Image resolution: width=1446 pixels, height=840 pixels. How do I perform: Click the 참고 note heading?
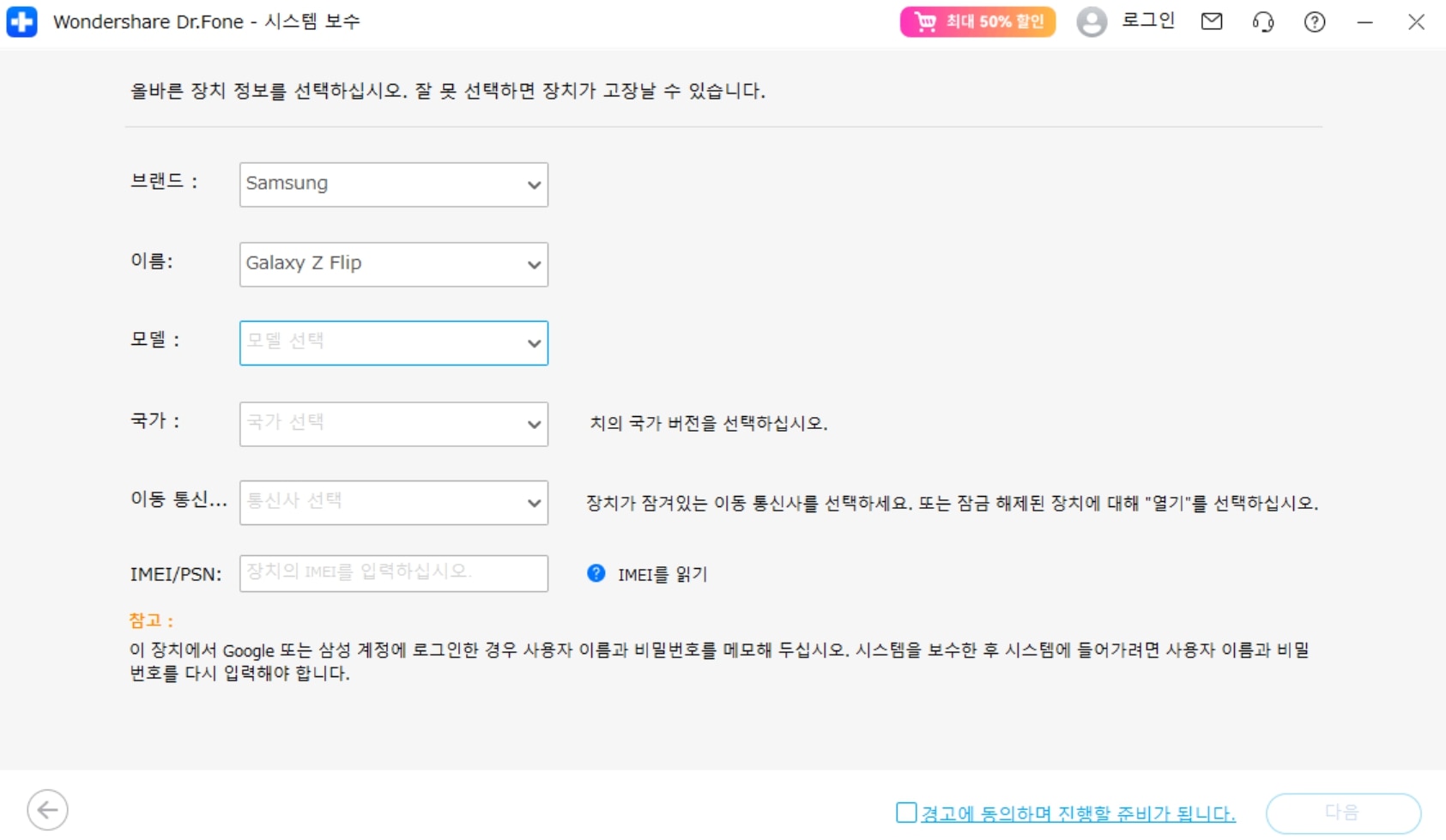click(x=151, y=620)
